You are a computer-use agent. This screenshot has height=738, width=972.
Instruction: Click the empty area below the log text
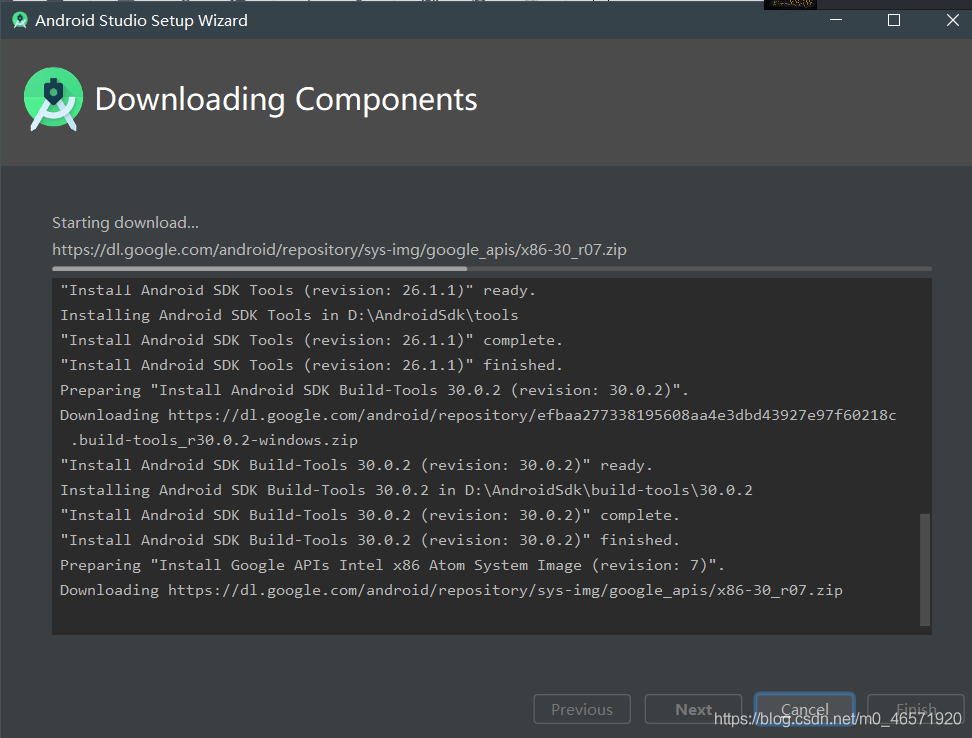coord(486,617)
